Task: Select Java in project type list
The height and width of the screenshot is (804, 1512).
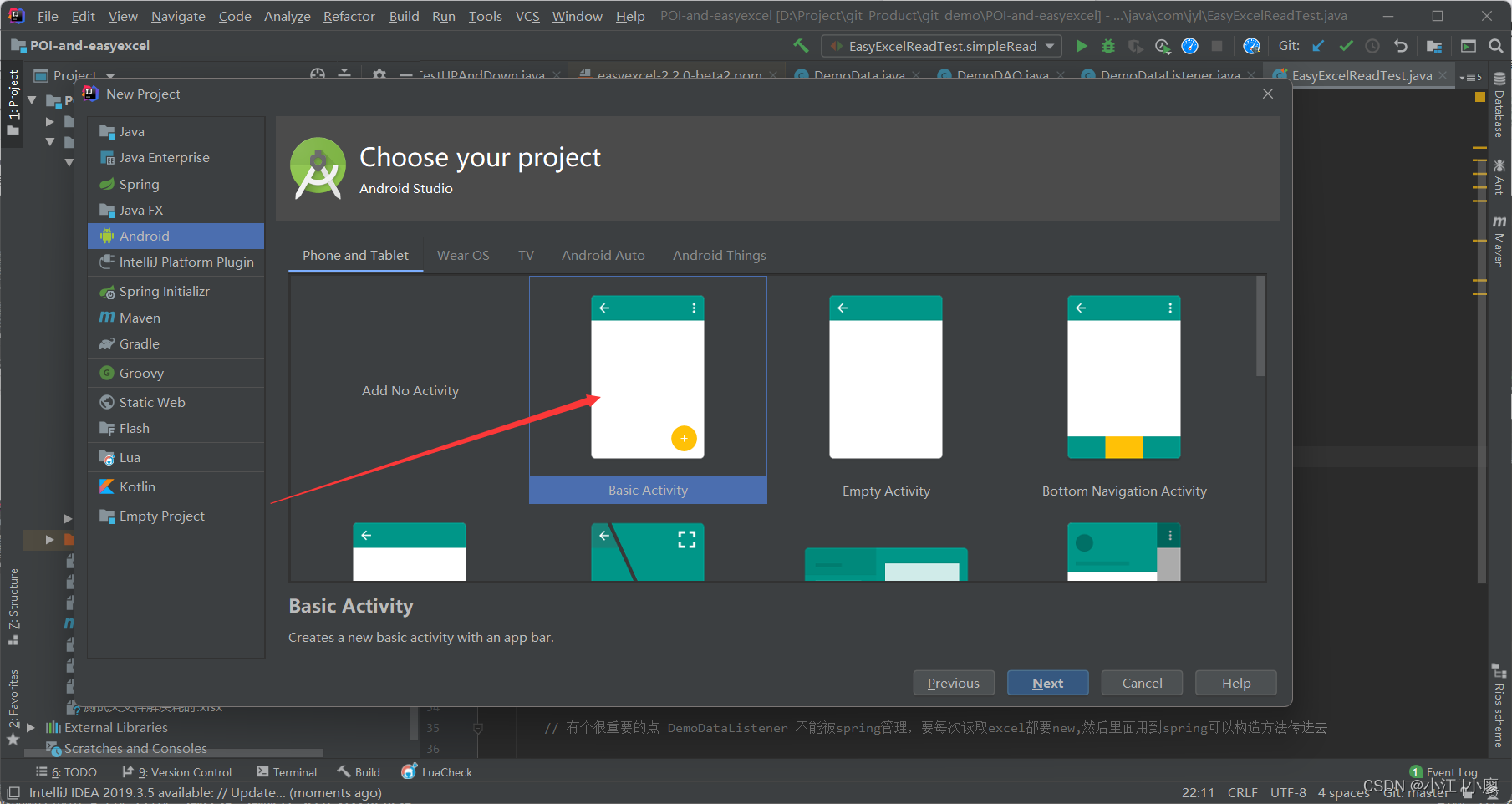Action: (x=176, y=131)
